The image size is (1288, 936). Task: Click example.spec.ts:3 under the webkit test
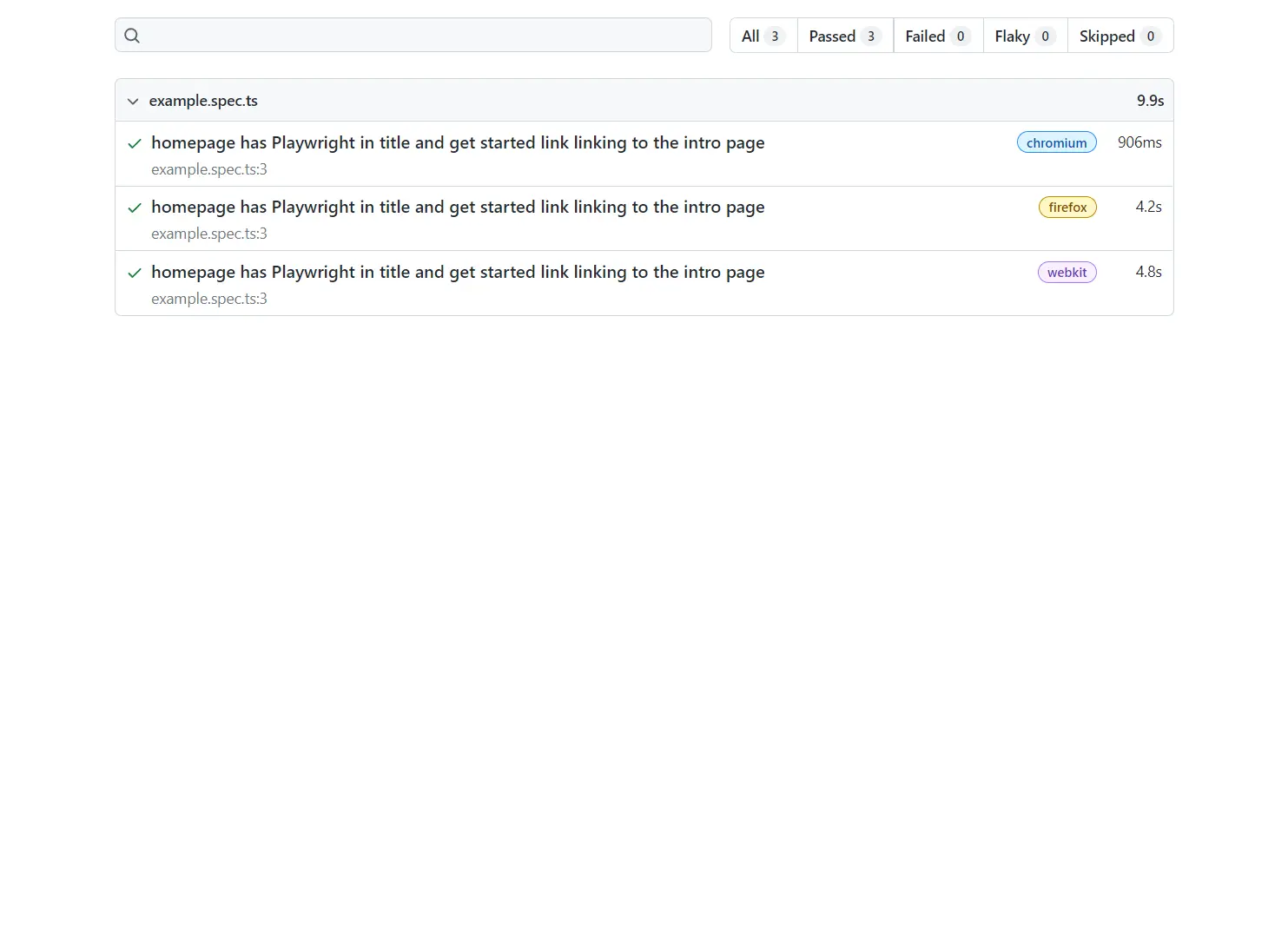[209, 299]
